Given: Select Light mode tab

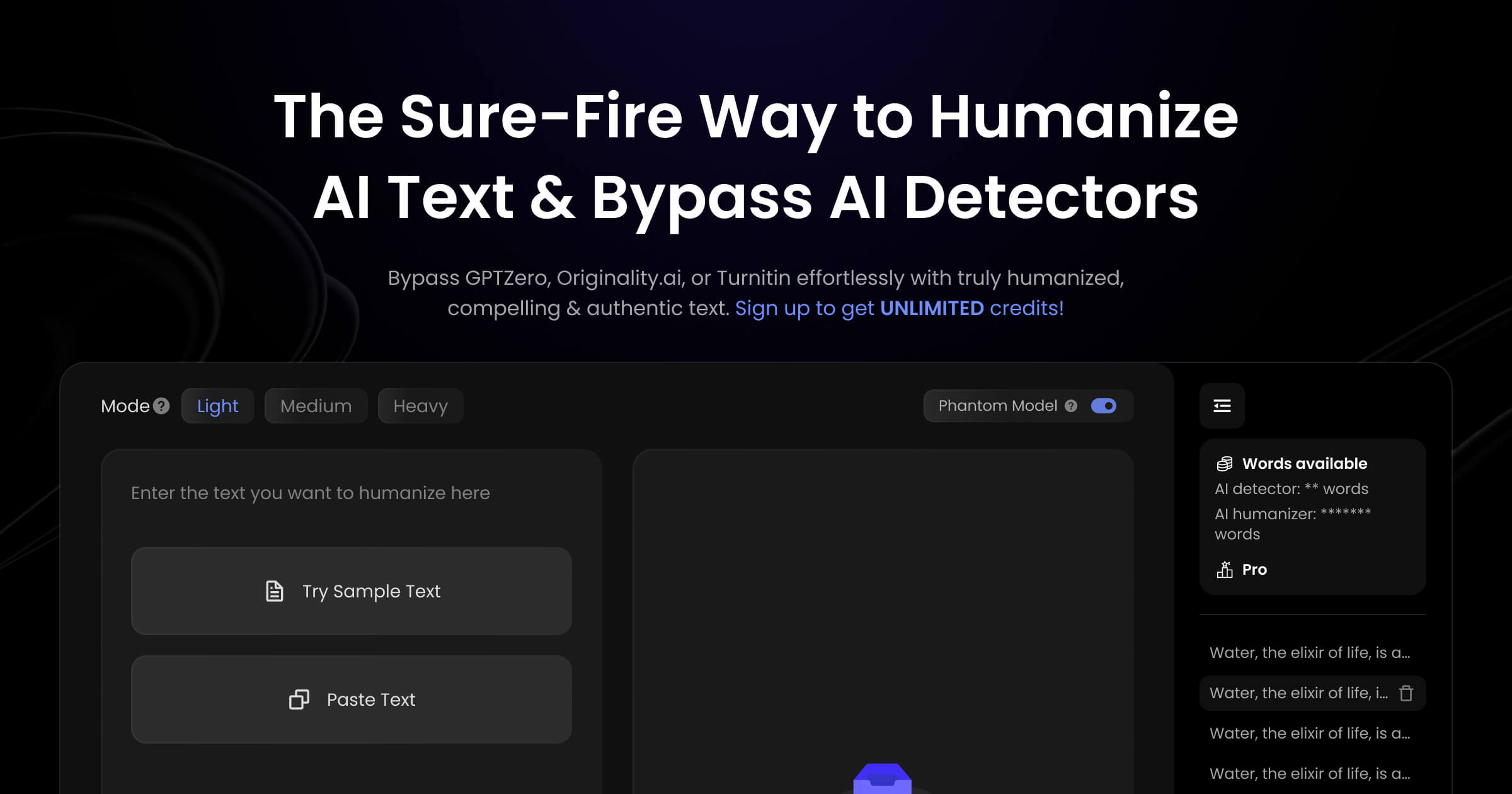Looking at the screenshot, I should point(218,406).
